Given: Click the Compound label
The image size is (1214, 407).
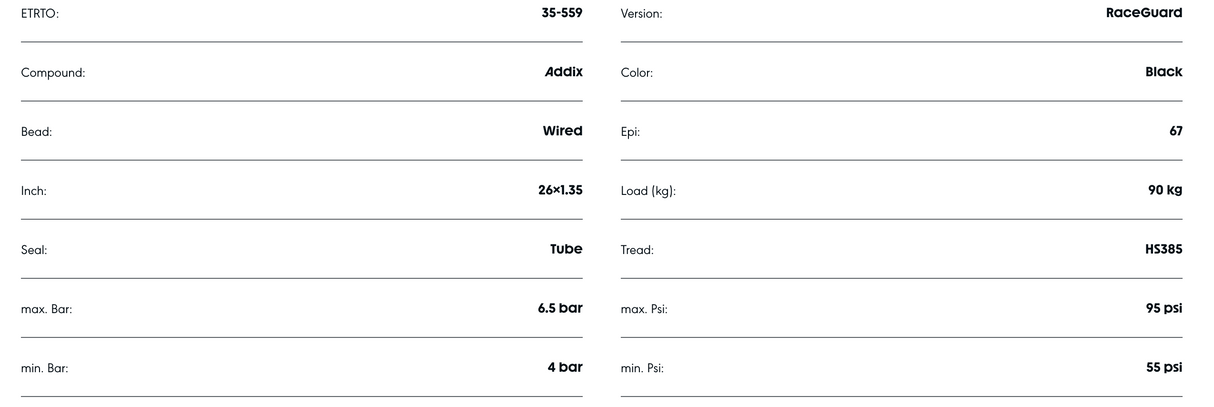Looking at the screenshot, I should click(53, 73).
